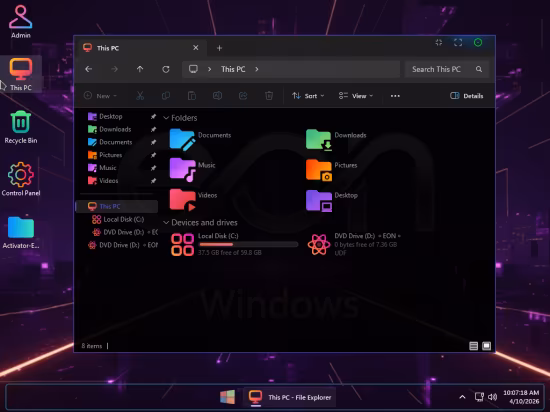Click the Cut scissors icon
Viewport: 550px width, 412px height.
click(140, 95)
